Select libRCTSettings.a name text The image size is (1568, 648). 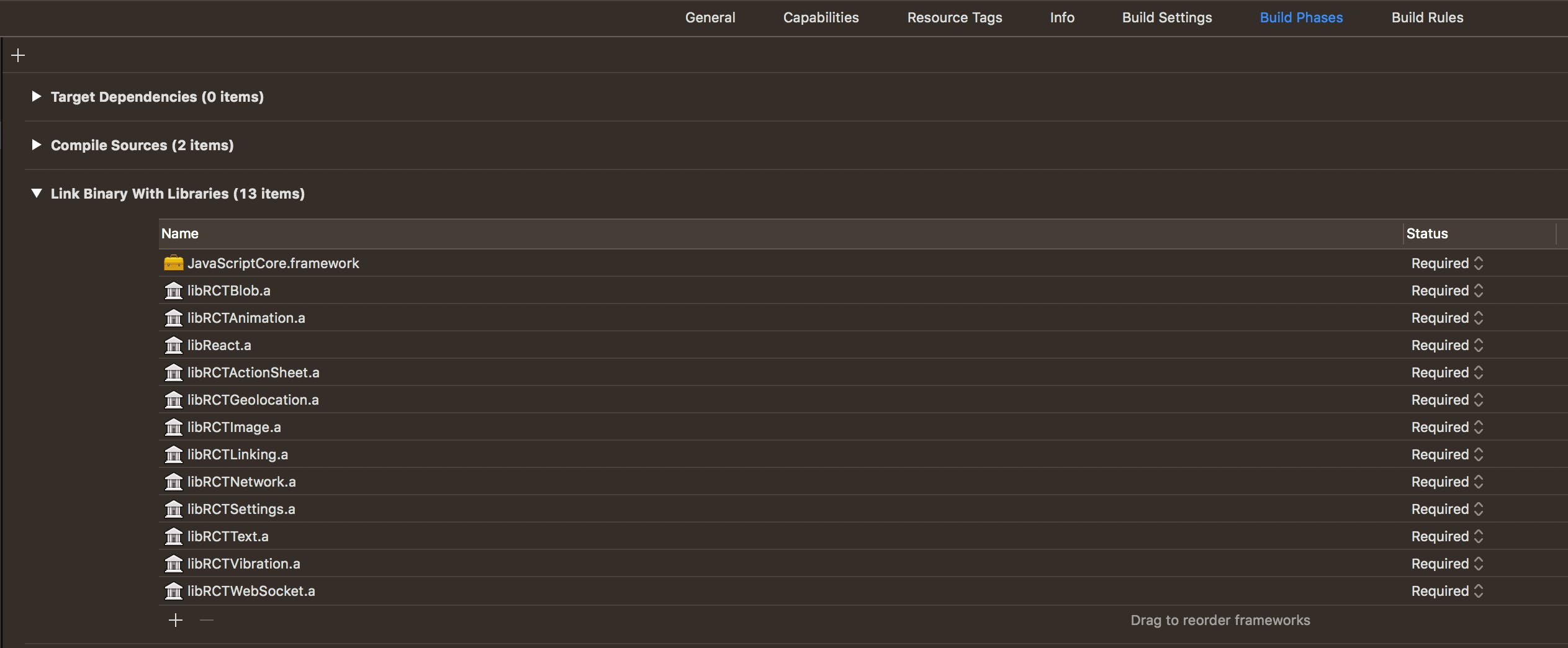241,509
